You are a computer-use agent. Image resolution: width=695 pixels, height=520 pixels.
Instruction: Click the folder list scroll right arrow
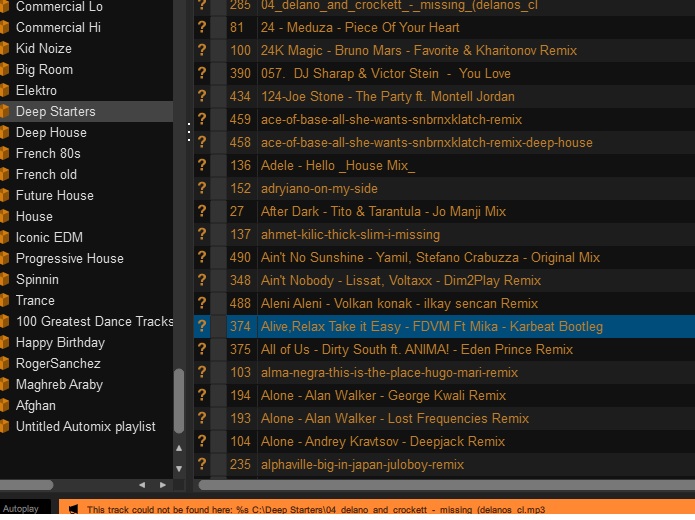[x=162, y=485]
